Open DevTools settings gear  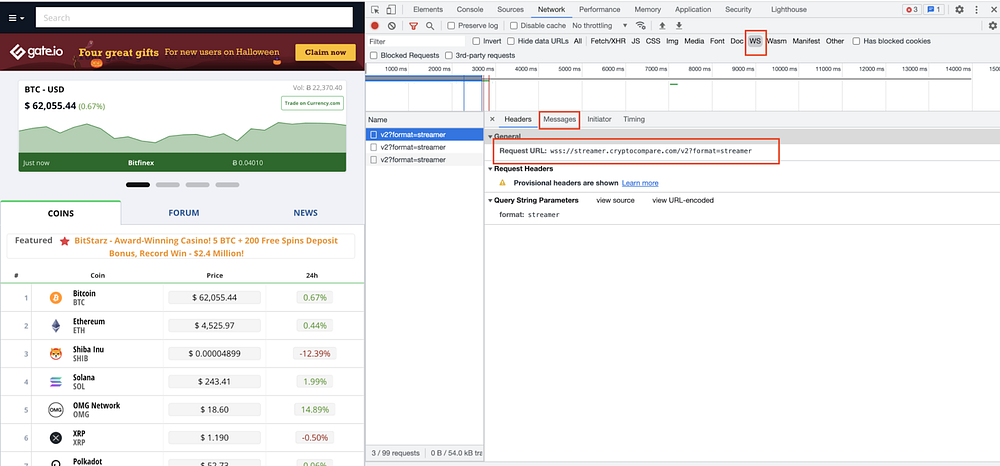click(960, 9)
